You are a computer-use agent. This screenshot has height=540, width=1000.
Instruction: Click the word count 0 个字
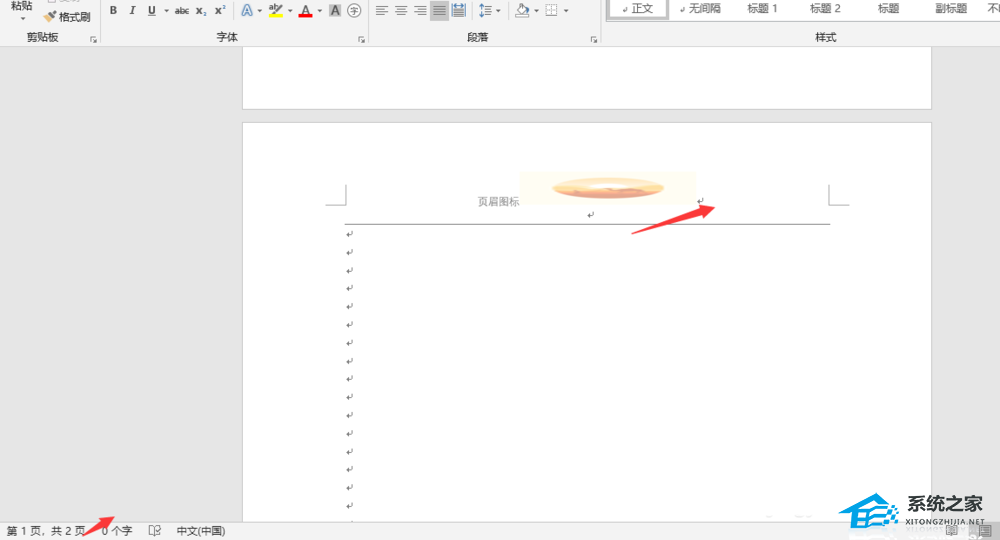pyautogui.click(x=117, y=530)
